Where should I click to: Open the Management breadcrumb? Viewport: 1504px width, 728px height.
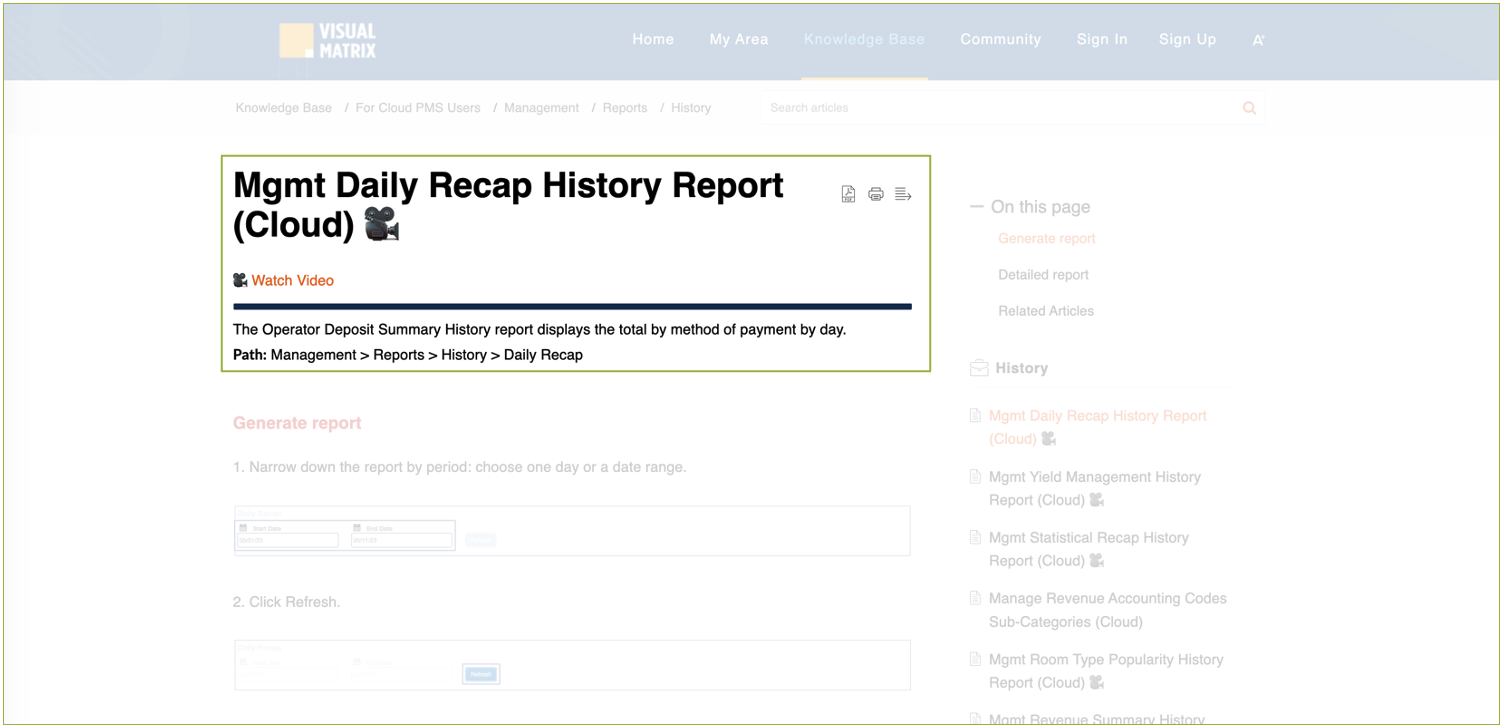tap(541, 108)
